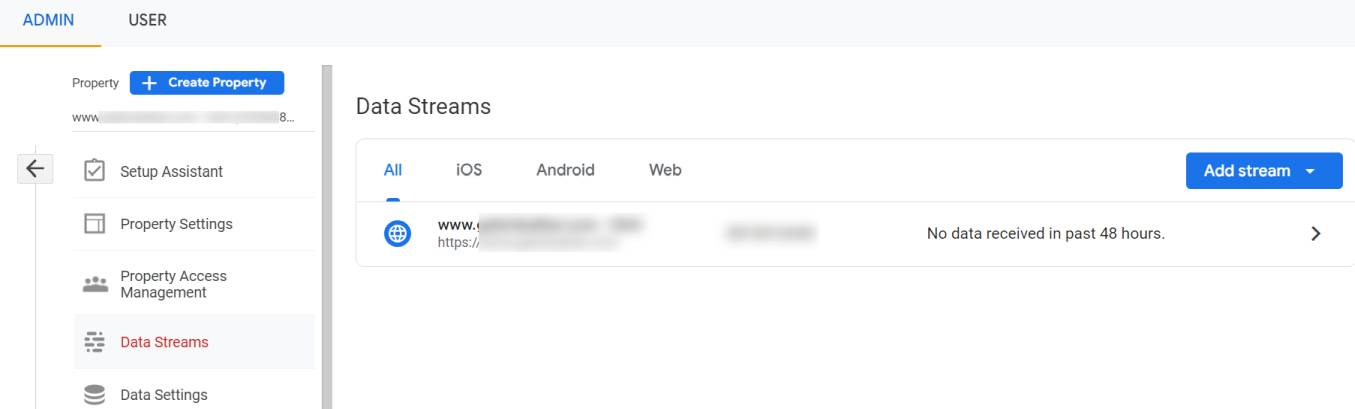Viewport: 1355px width, 409px height.
Task: Open the web data stream row
Action: [849, 234]
